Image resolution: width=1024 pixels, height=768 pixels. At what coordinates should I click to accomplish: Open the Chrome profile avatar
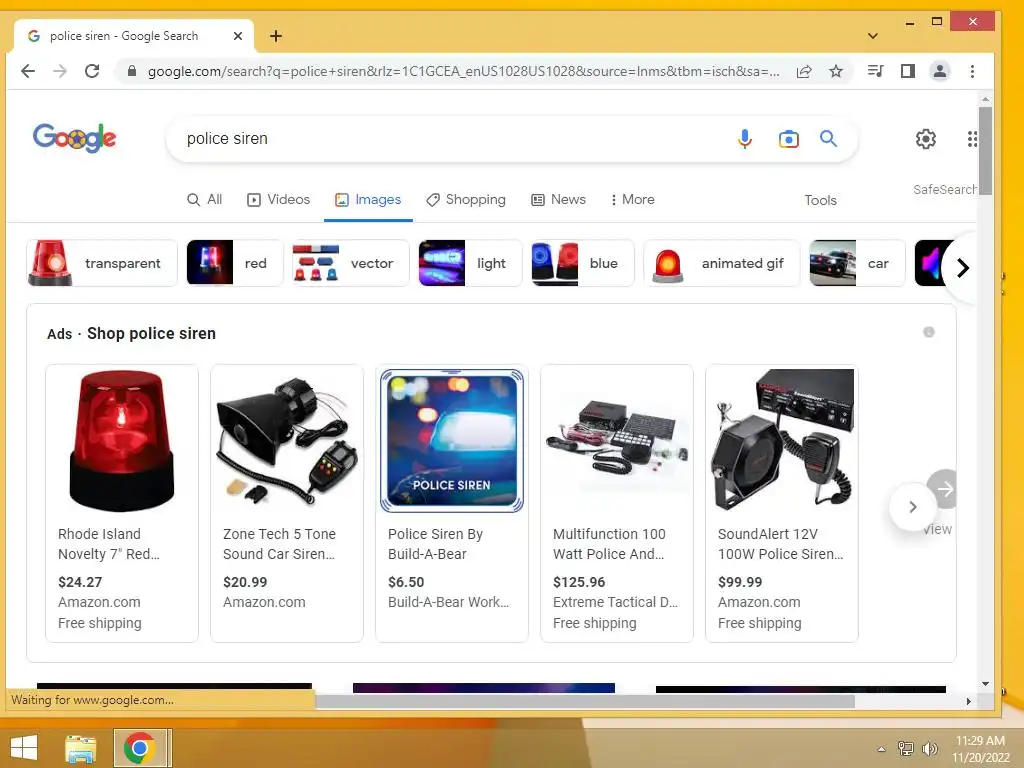[x=940, y=71]
